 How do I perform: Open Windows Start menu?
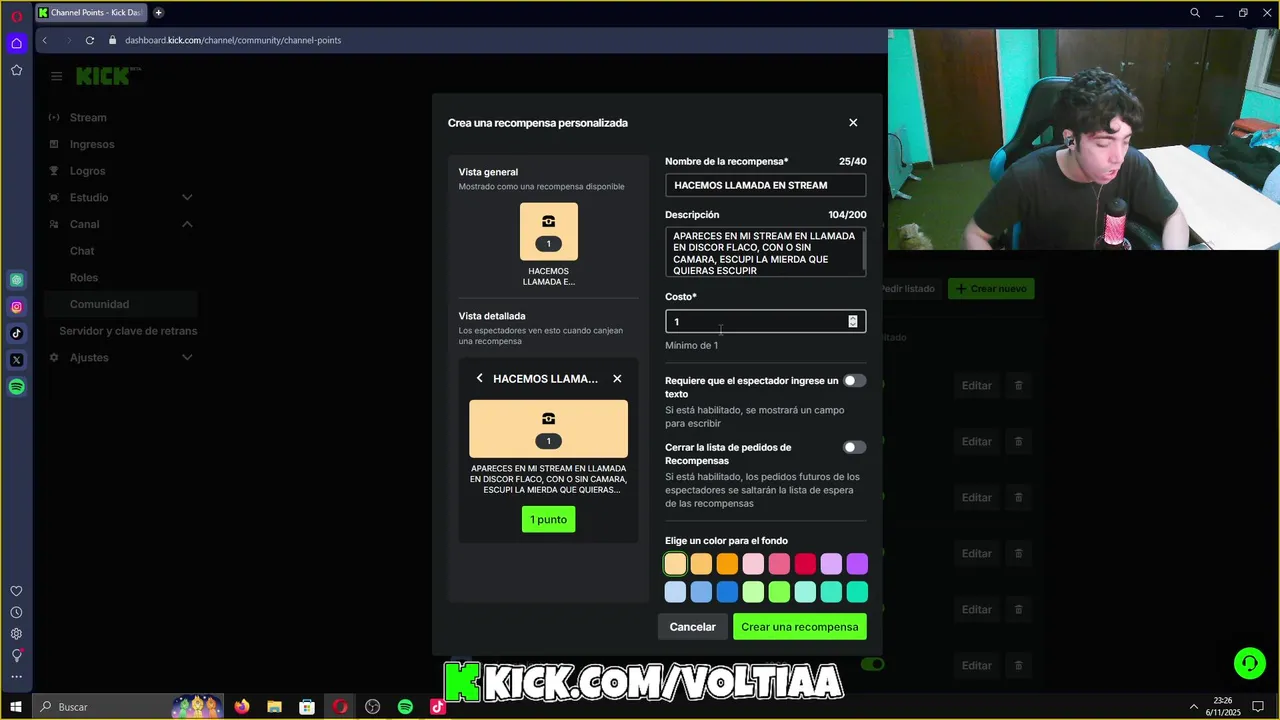(16, 707)
